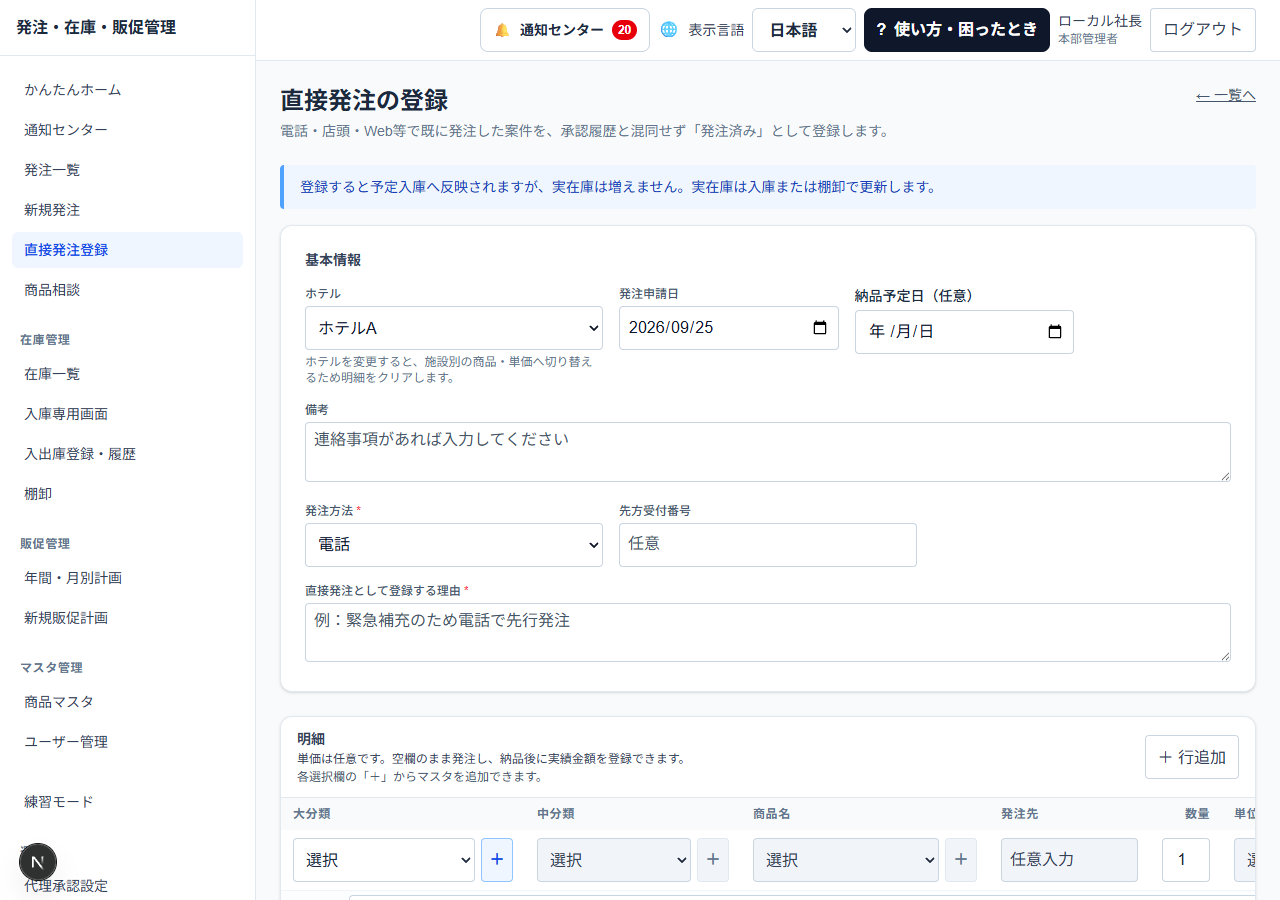Screen dimensions: 1280x900
Task: Click the 行追加 button
Action: [x=1192, y=757]
